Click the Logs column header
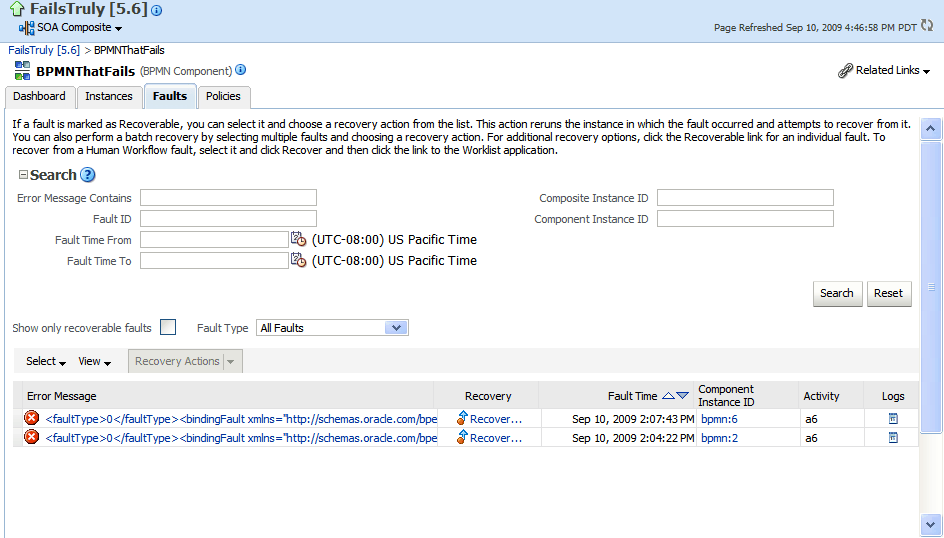 coord(893,396)
